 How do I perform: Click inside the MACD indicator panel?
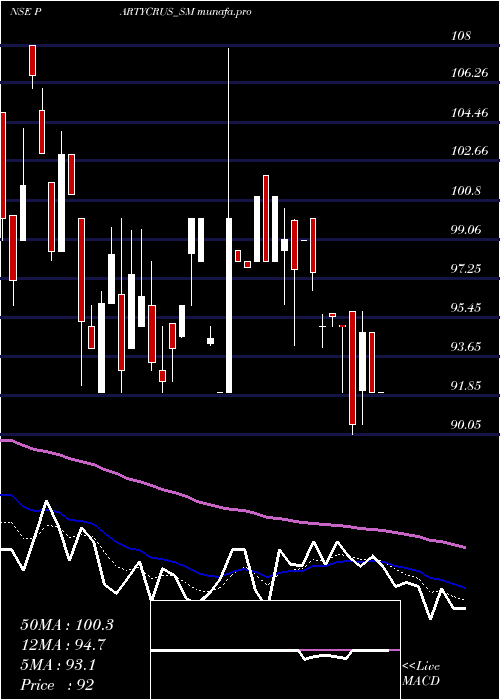[x=275, y=650]
